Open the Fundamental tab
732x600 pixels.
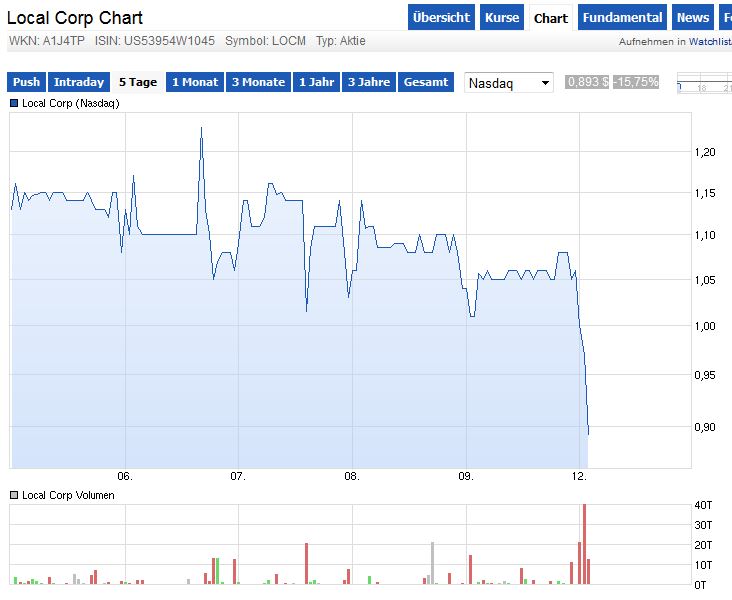pyautogui.click(x=622, y=18)
